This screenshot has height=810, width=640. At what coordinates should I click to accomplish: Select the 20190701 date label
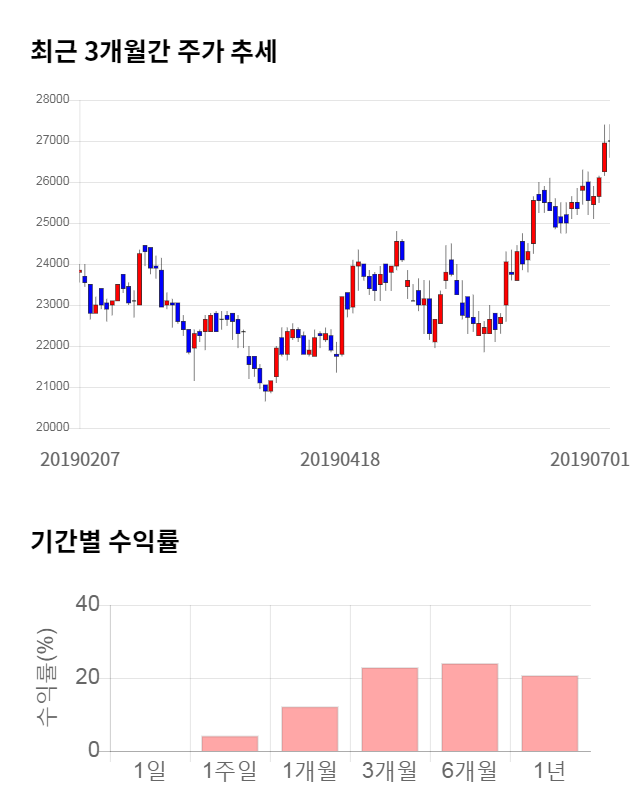point(590,459)
